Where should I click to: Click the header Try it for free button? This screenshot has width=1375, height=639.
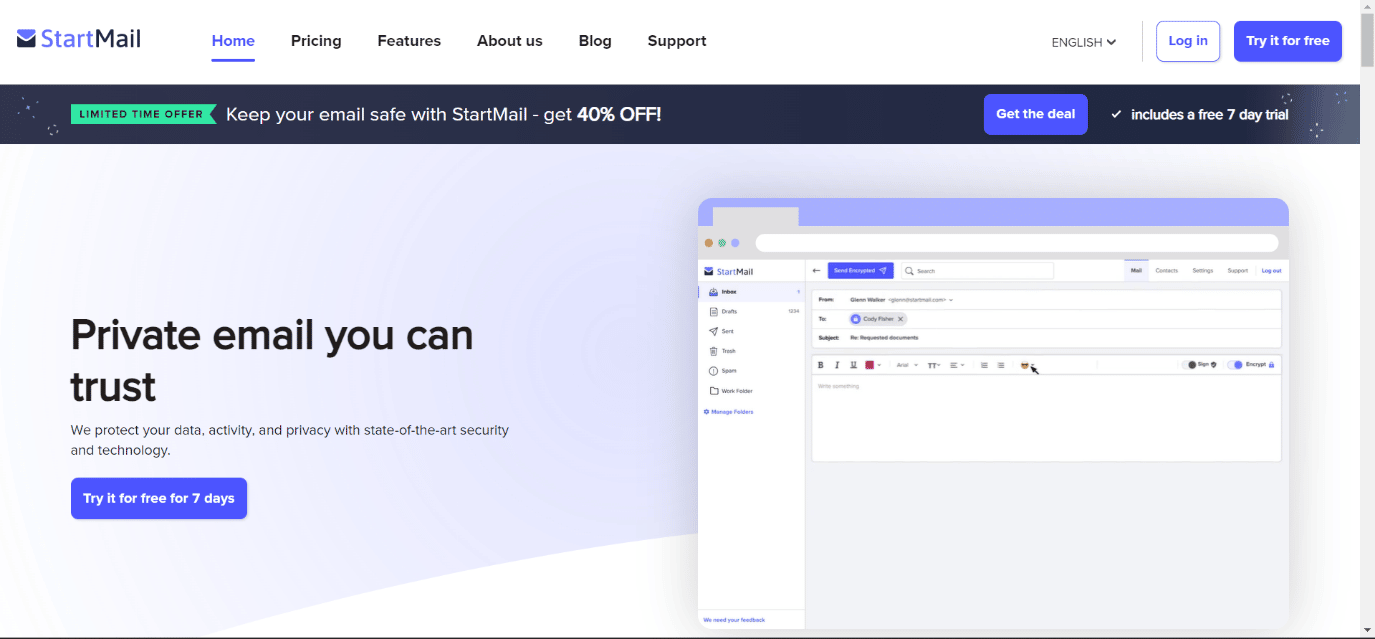click(1288, 41)
